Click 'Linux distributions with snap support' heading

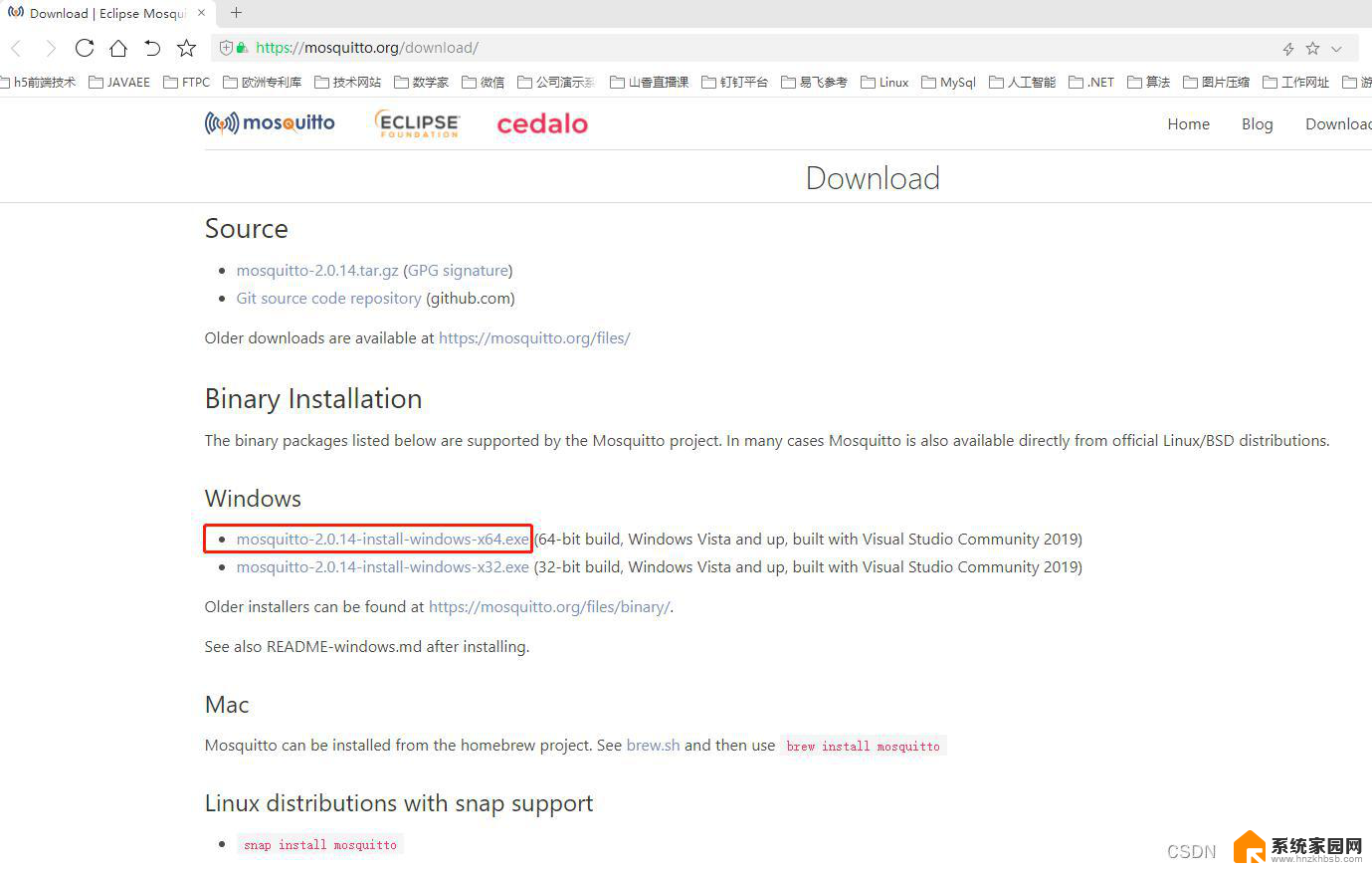pyautogui.click(x=399, y=803)
